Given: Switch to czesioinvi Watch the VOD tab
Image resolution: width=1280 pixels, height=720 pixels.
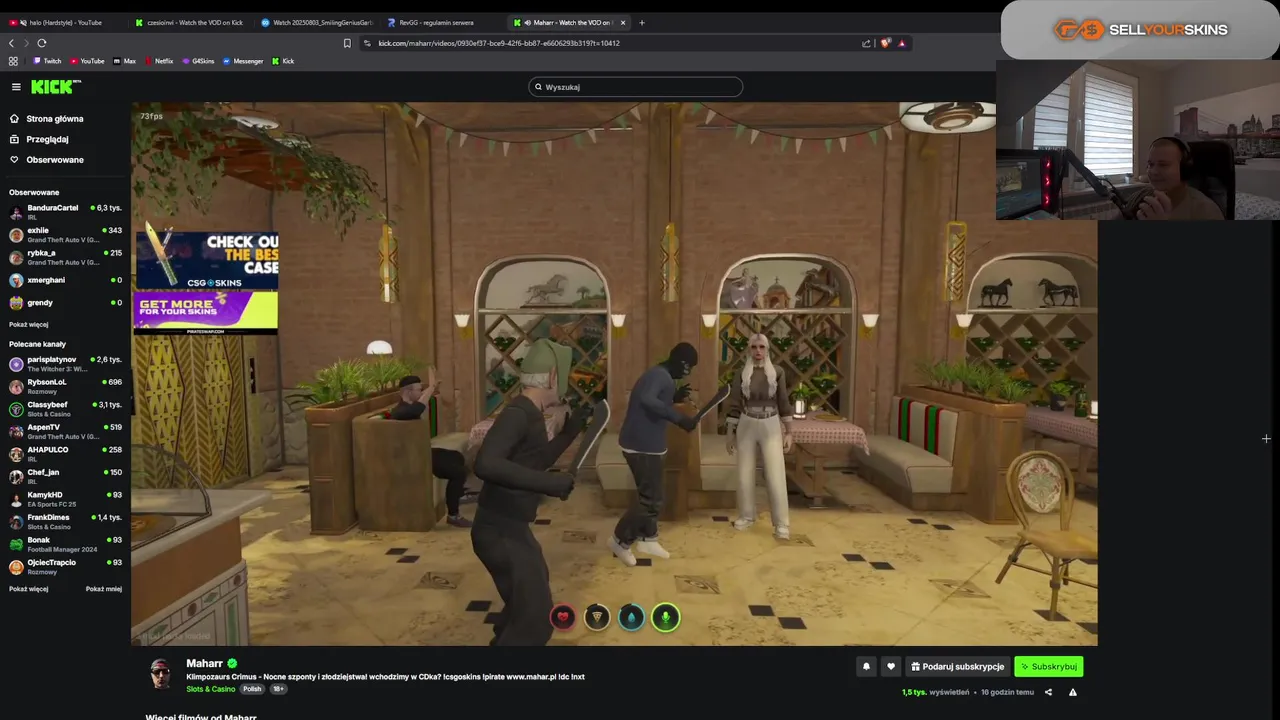Looking at the screenshot, I should click(x=190, y=22).
